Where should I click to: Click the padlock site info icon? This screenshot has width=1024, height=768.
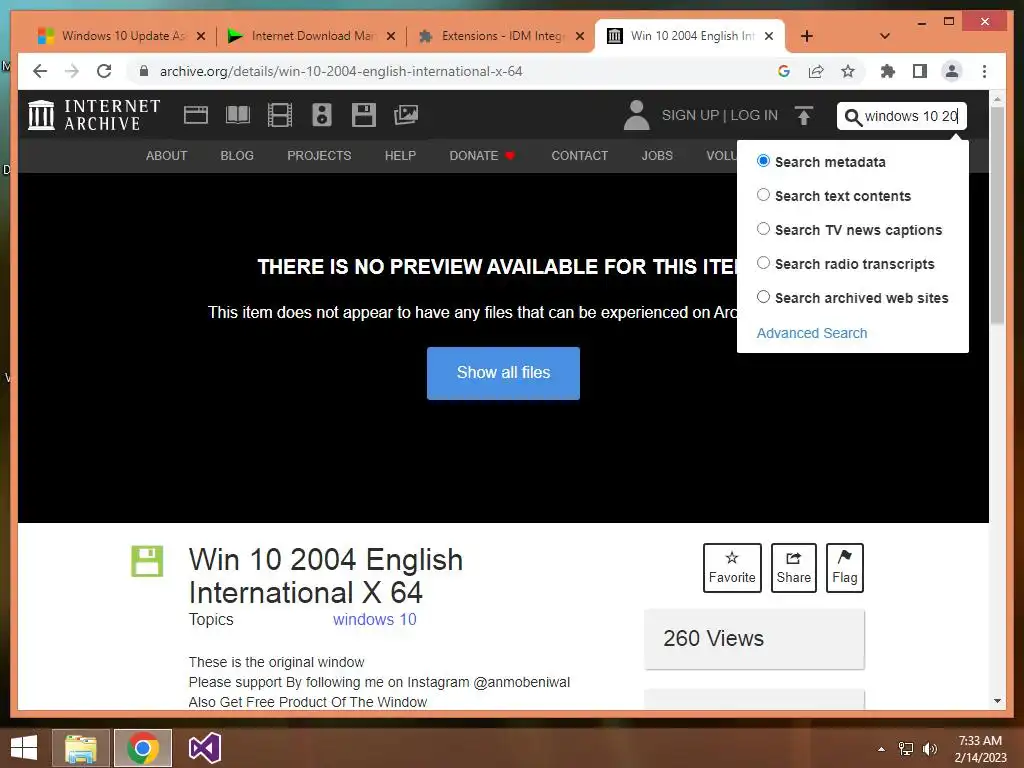tap(144, 71)
